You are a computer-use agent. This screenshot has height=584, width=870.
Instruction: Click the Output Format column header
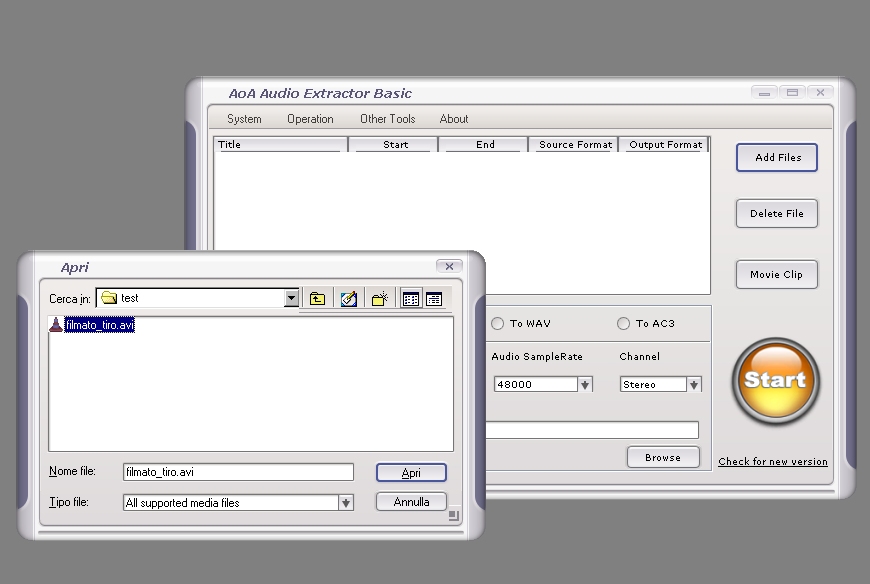tap(663, 144)
